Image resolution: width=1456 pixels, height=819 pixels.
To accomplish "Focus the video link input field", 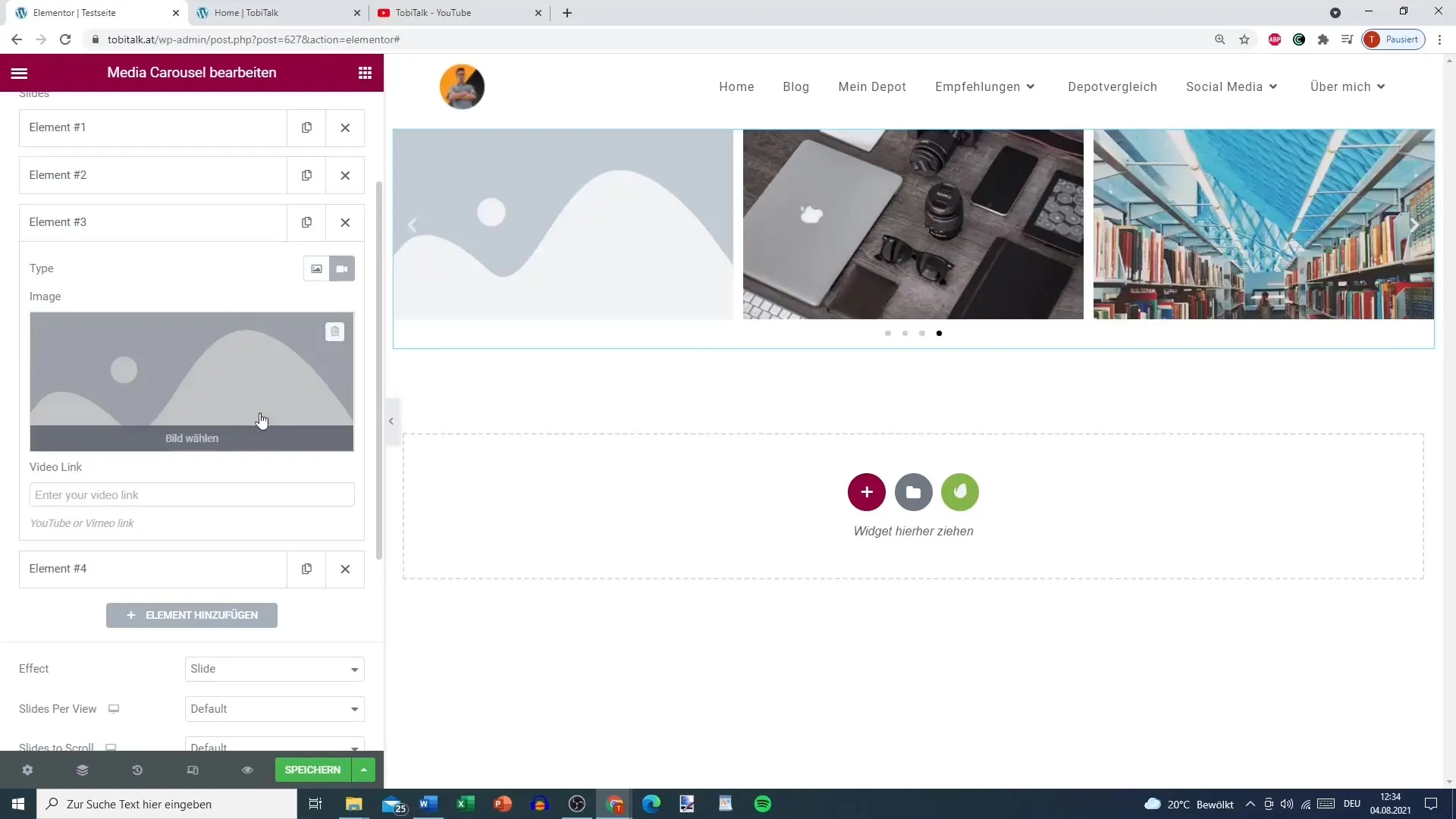I will click(x=192, y=495).
